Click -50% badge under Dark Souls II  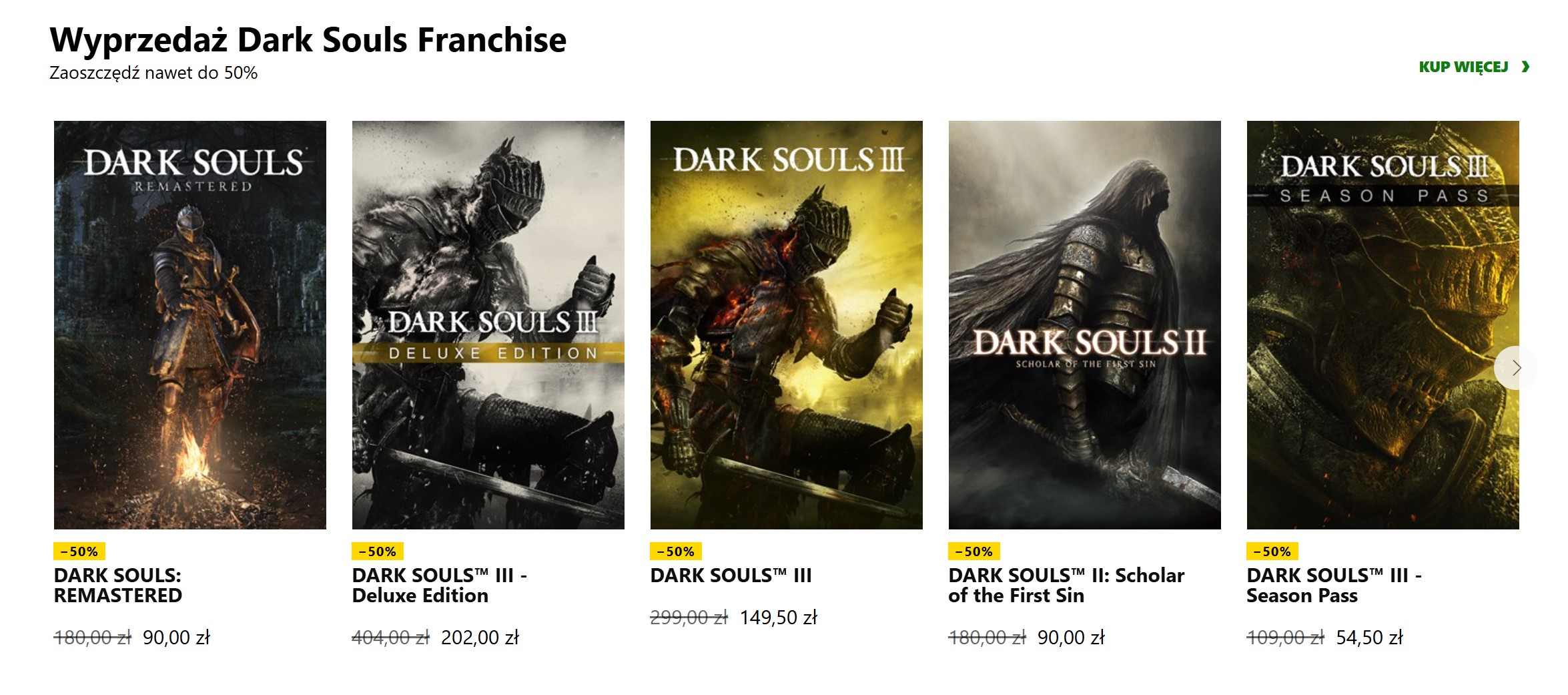coord(974,551)
